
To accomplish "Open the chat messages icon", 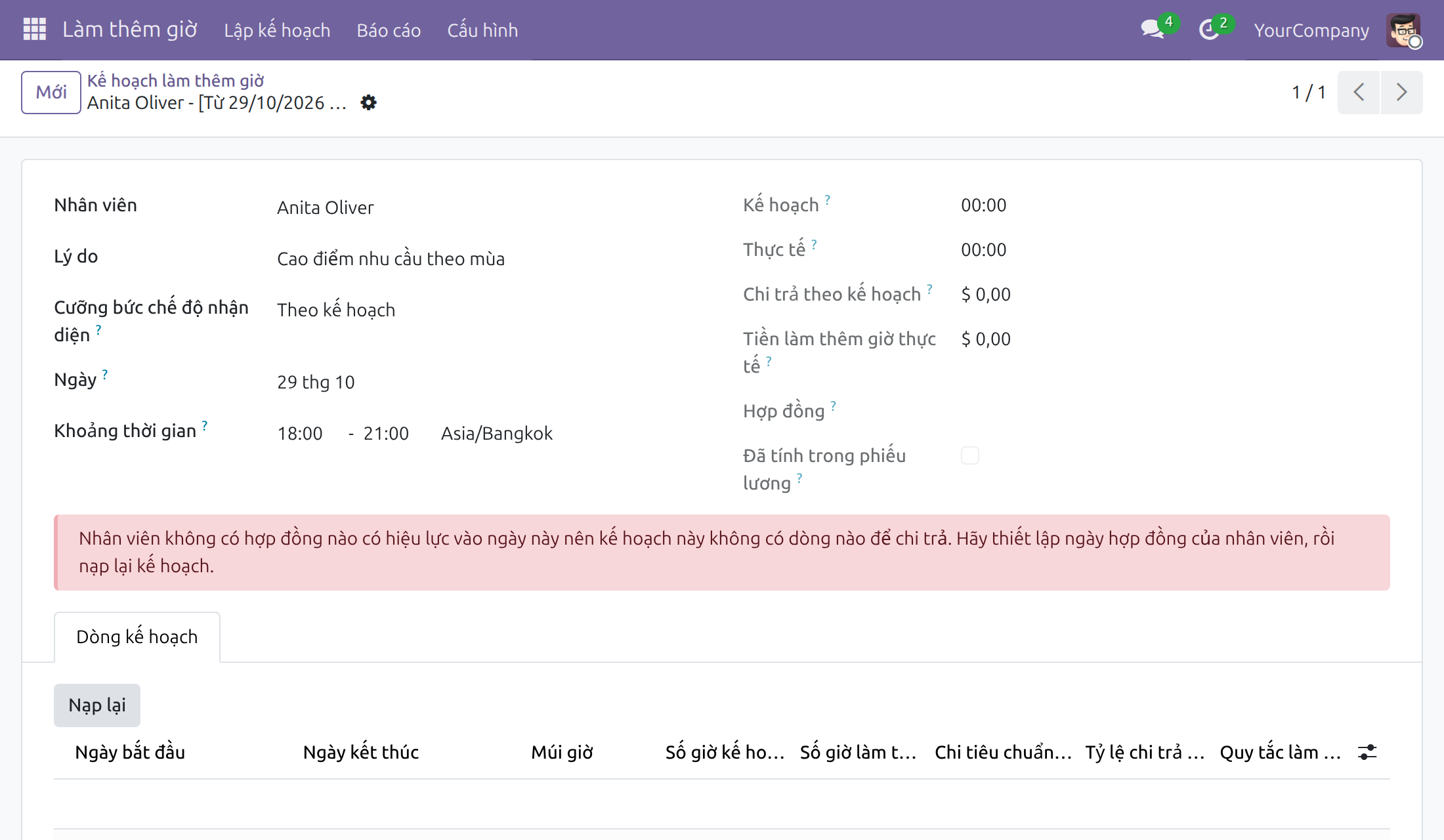I will pyautogui.click(x=1153, y=30).
